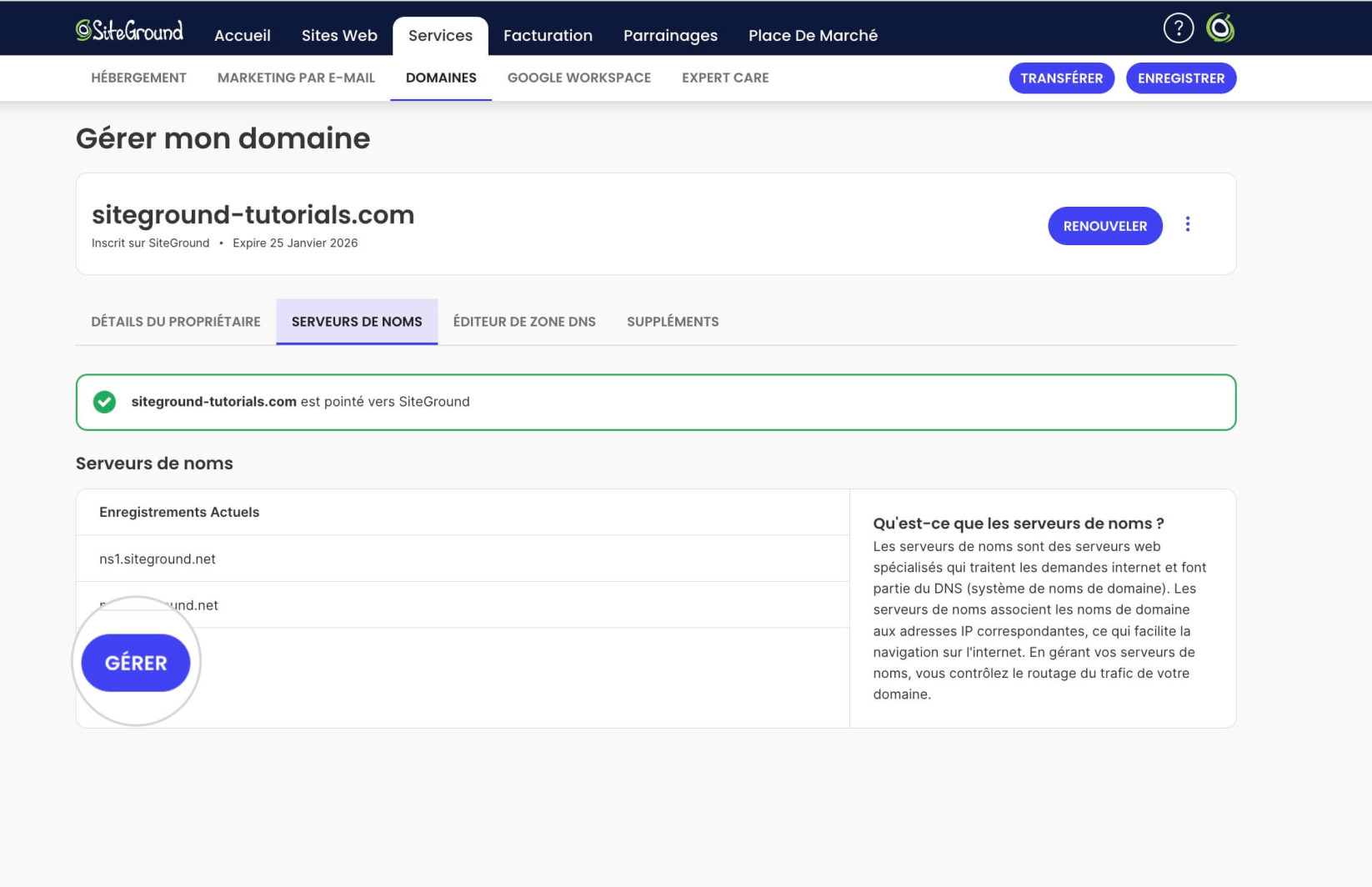The height and width of the screenshot is (887, 1372).
Task: Click the Serveurs de noms section heading
Action: (x=154, y=464)
